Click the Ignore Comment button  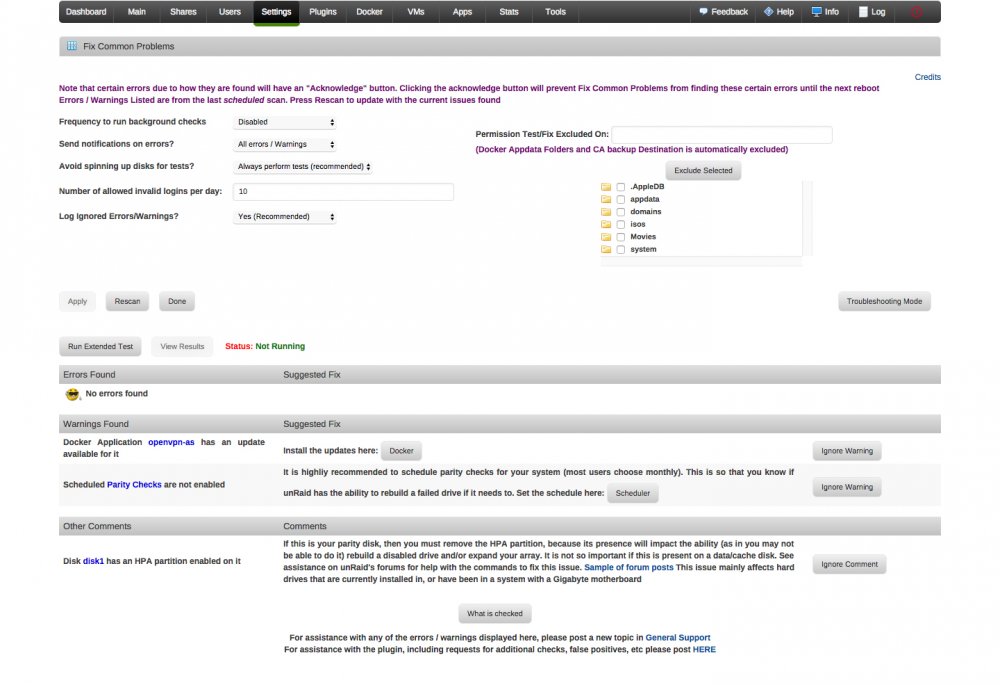(849, 564)
